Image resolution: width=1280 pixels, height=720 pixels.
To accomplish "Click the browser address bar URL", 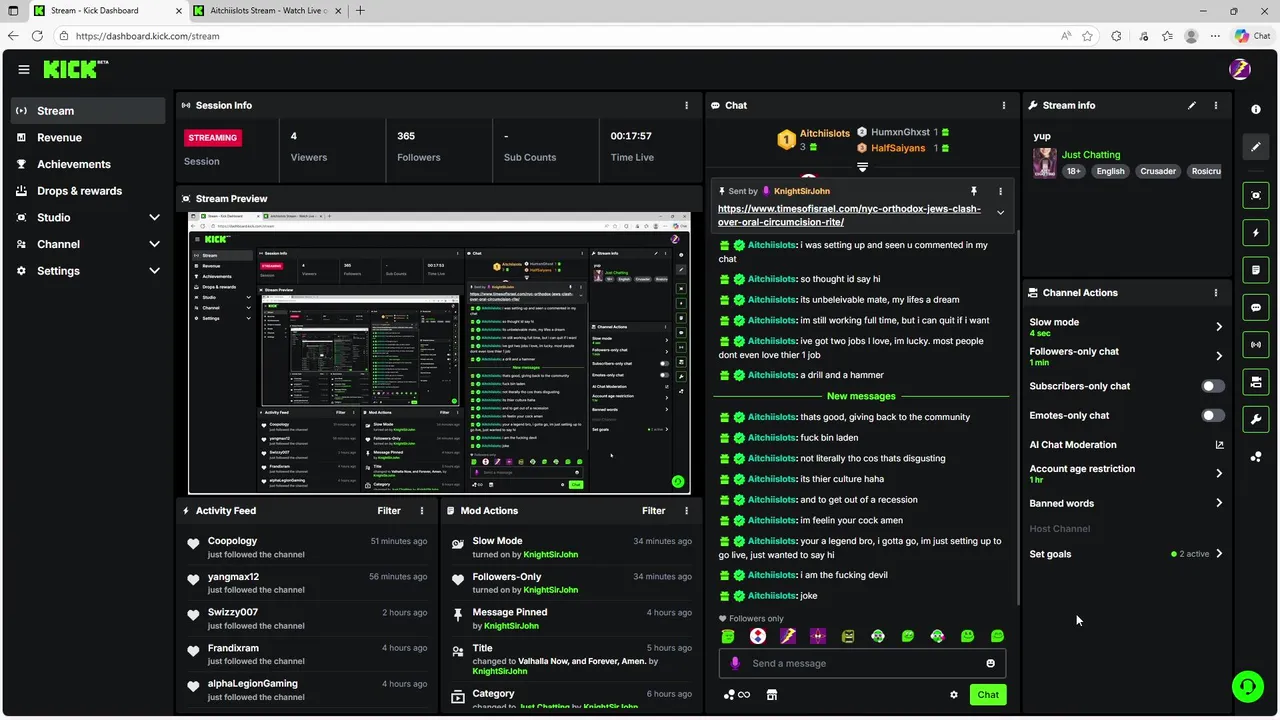I will click(x=148, y=36).
